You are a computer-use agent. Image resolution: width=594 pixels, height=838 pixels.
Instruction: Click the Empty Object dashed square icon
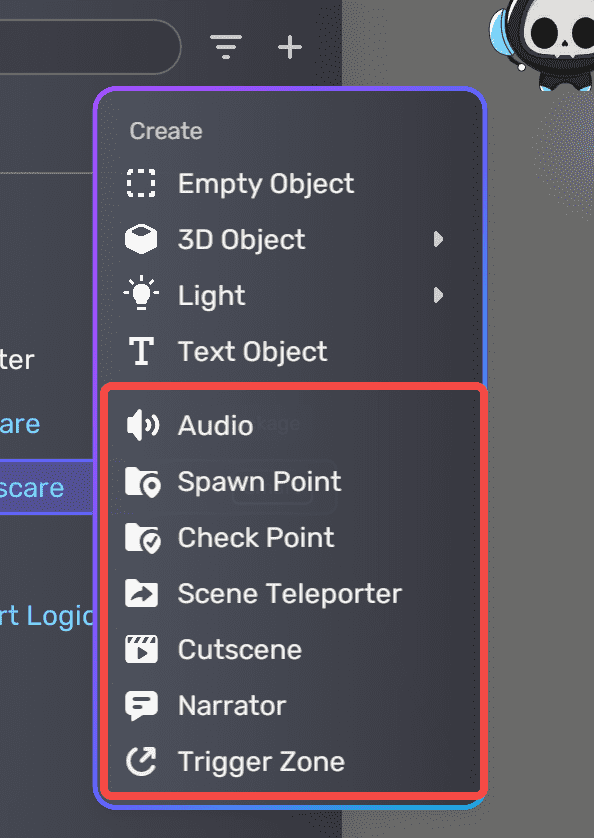(141, 183)
